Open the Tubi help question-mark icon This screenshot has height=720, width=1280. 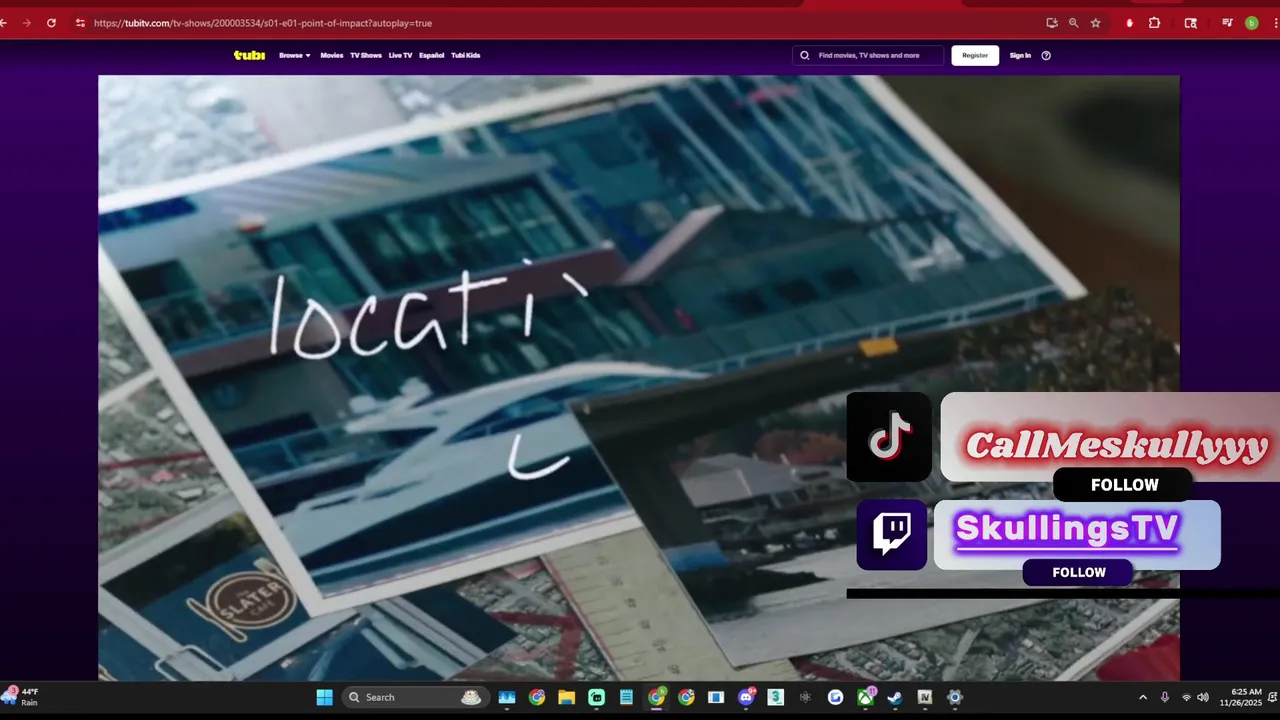1046,55
